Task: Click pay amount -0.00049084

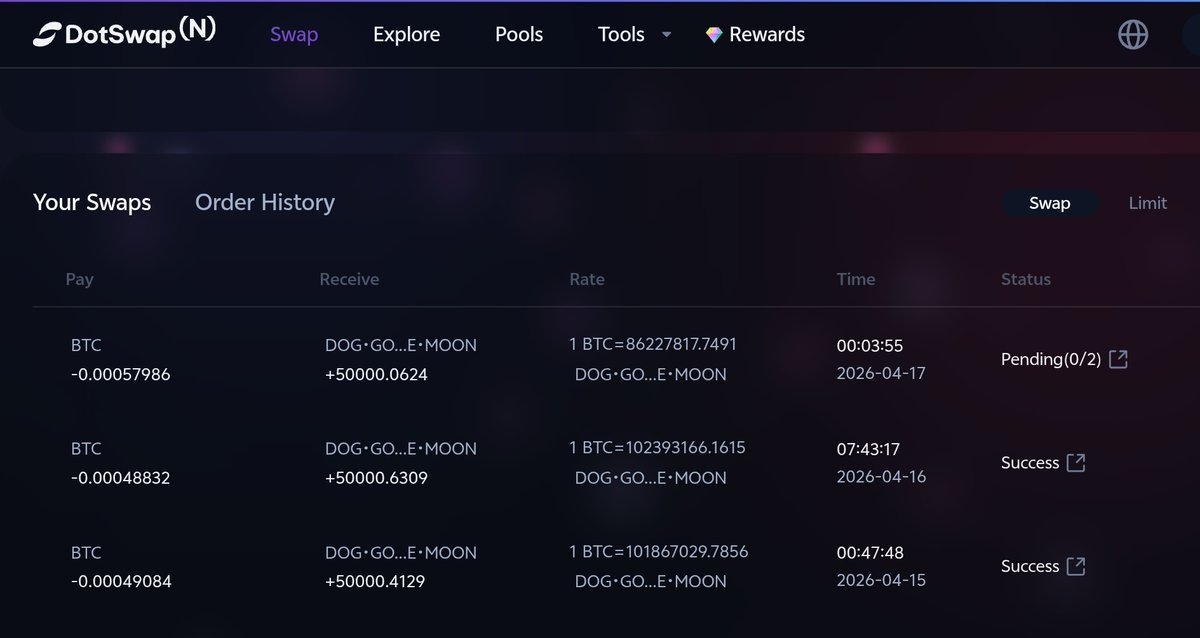Action: coord(121,581)
